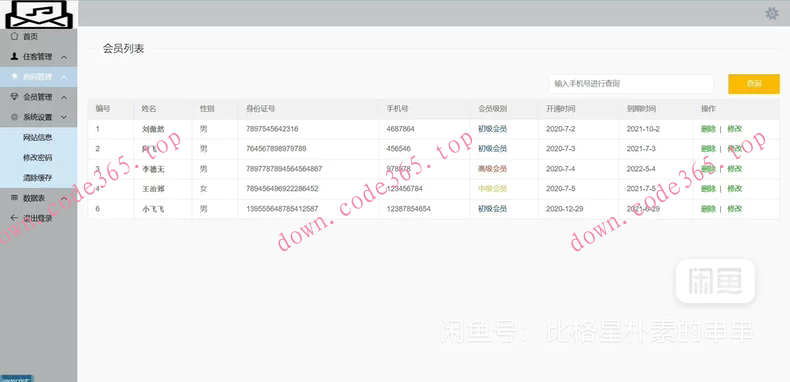Expand the 房间管理 chevron

pos(64,77)
